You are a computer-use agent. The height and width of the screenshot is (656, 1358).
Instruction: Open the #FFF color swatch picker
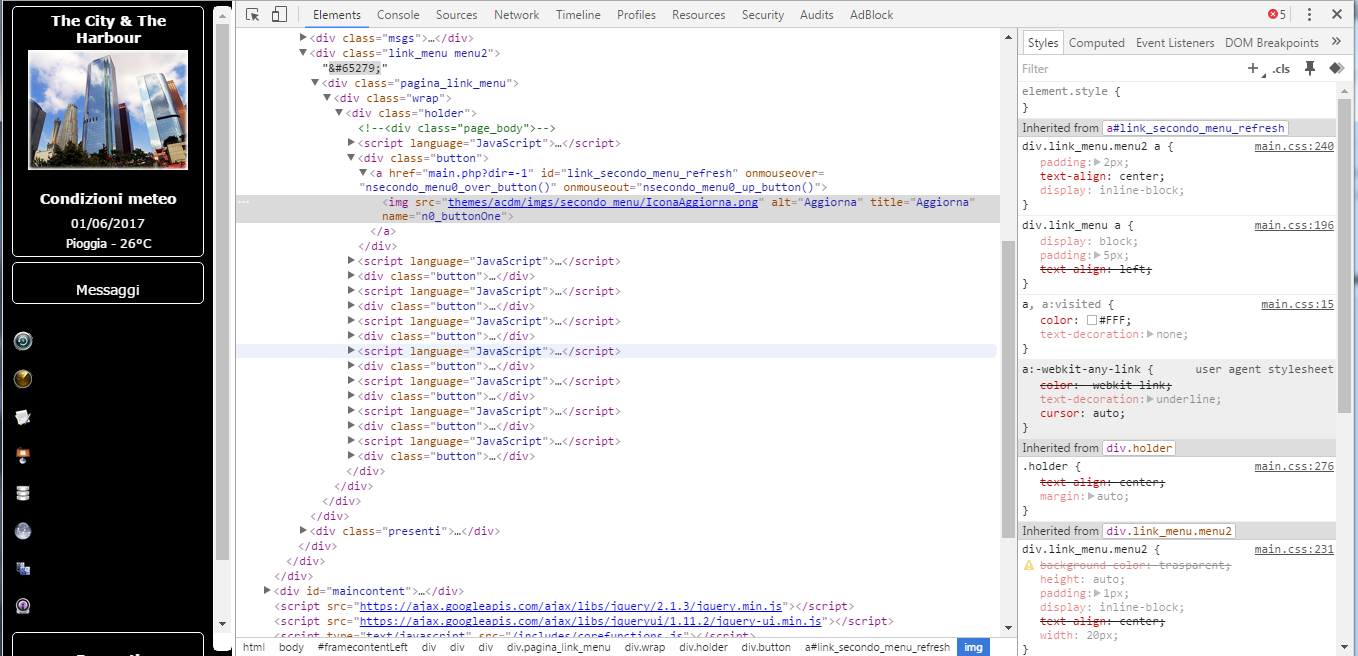click(x=1092, y=320)
